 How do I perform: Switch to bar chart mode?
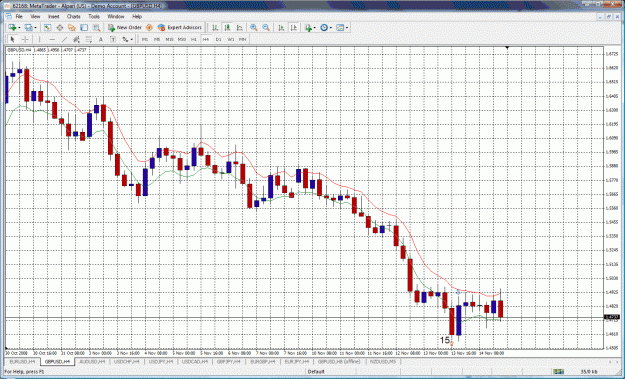(x=215, y=27)
